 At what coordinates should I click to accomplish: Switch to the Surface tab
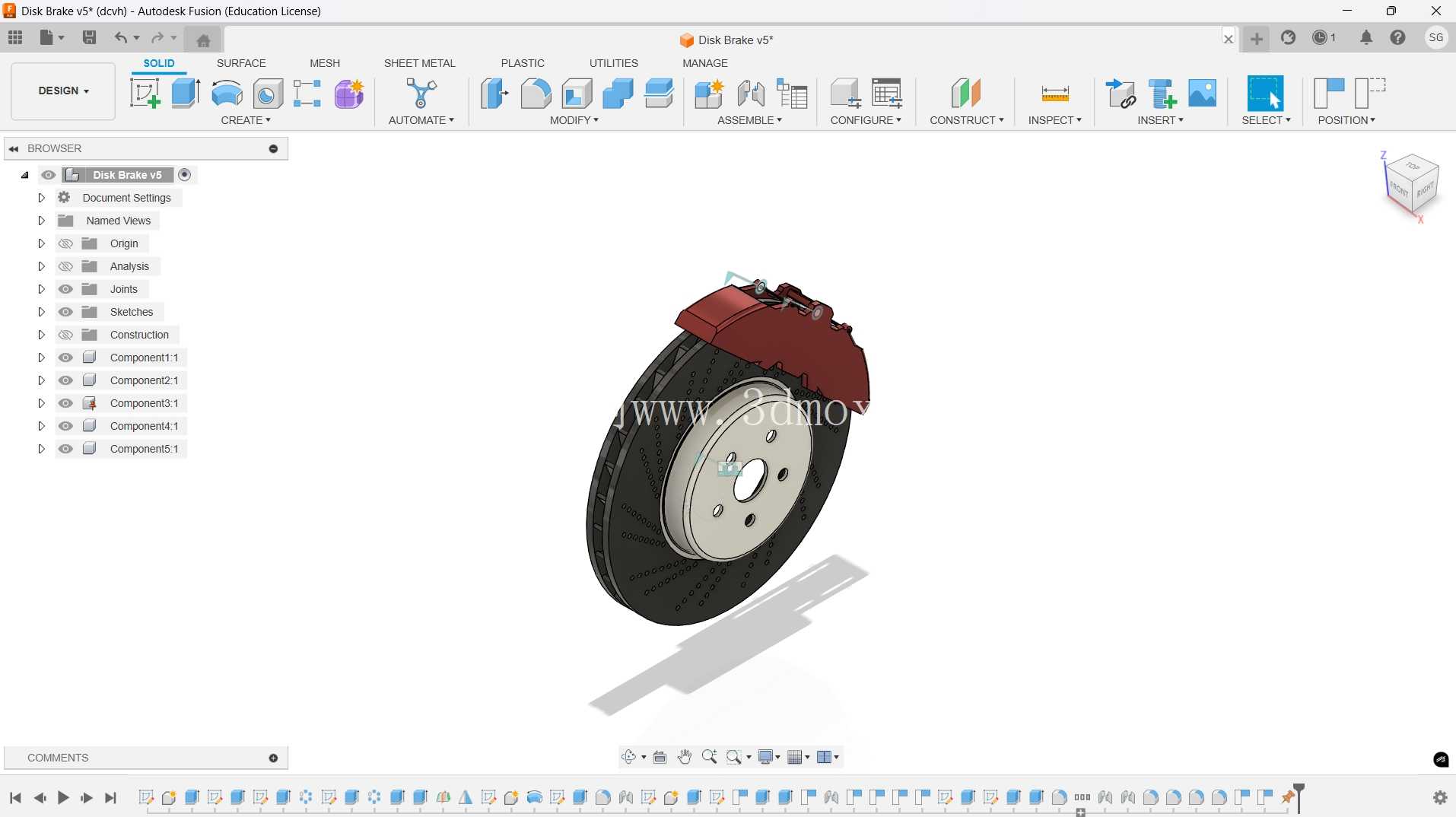click(x=241, y=63)
